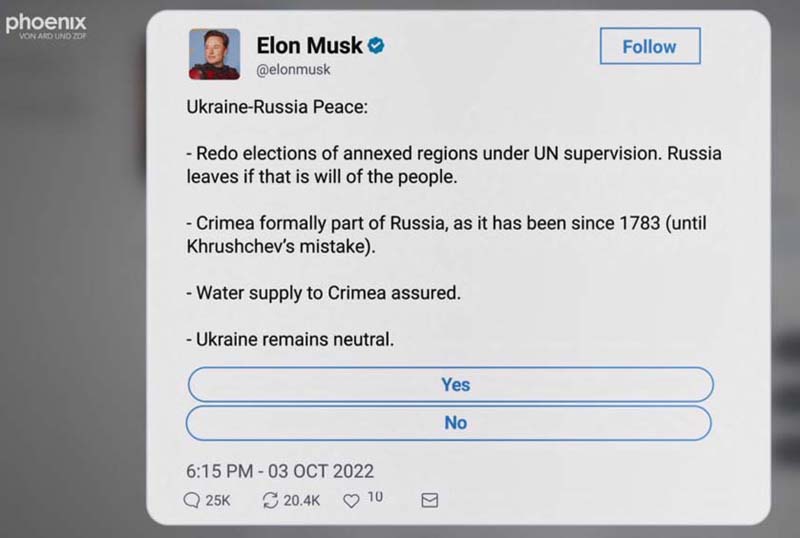The height and width of the screenshot is (538, 800).
Task: Select the Ukraine-Russia Peace heading text
Action: point(277,107)
